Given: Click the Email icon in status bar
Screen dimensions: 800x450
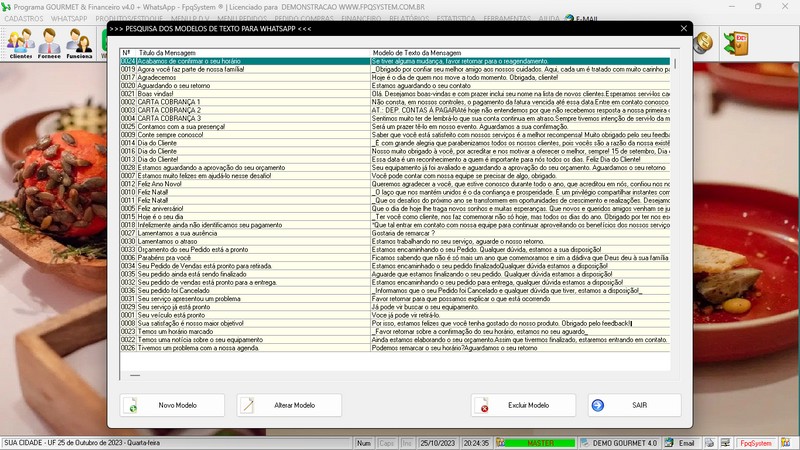Looking at the screenshot, I should point(669,443).
